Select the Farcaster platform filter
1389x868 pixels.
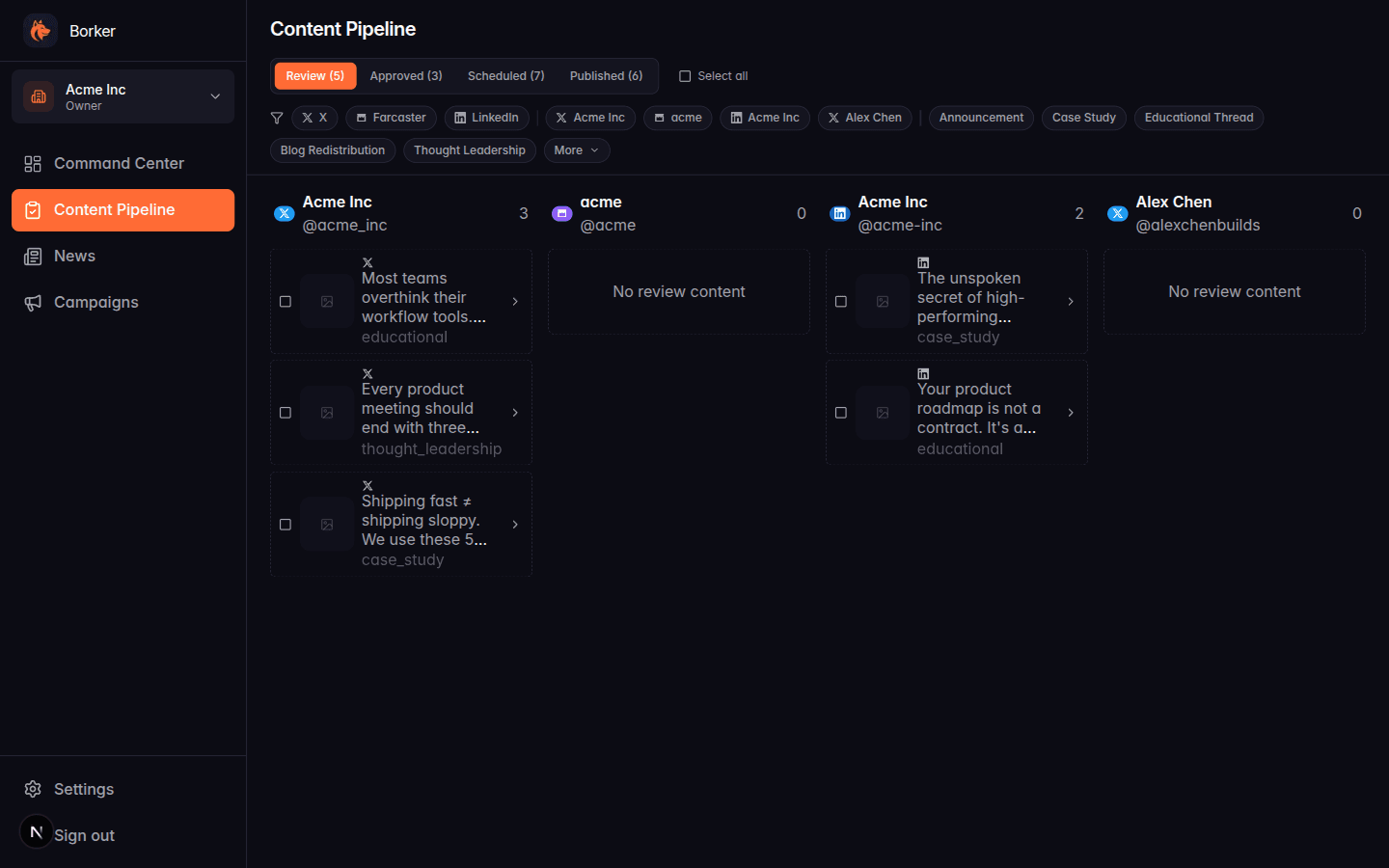(391, 117)
